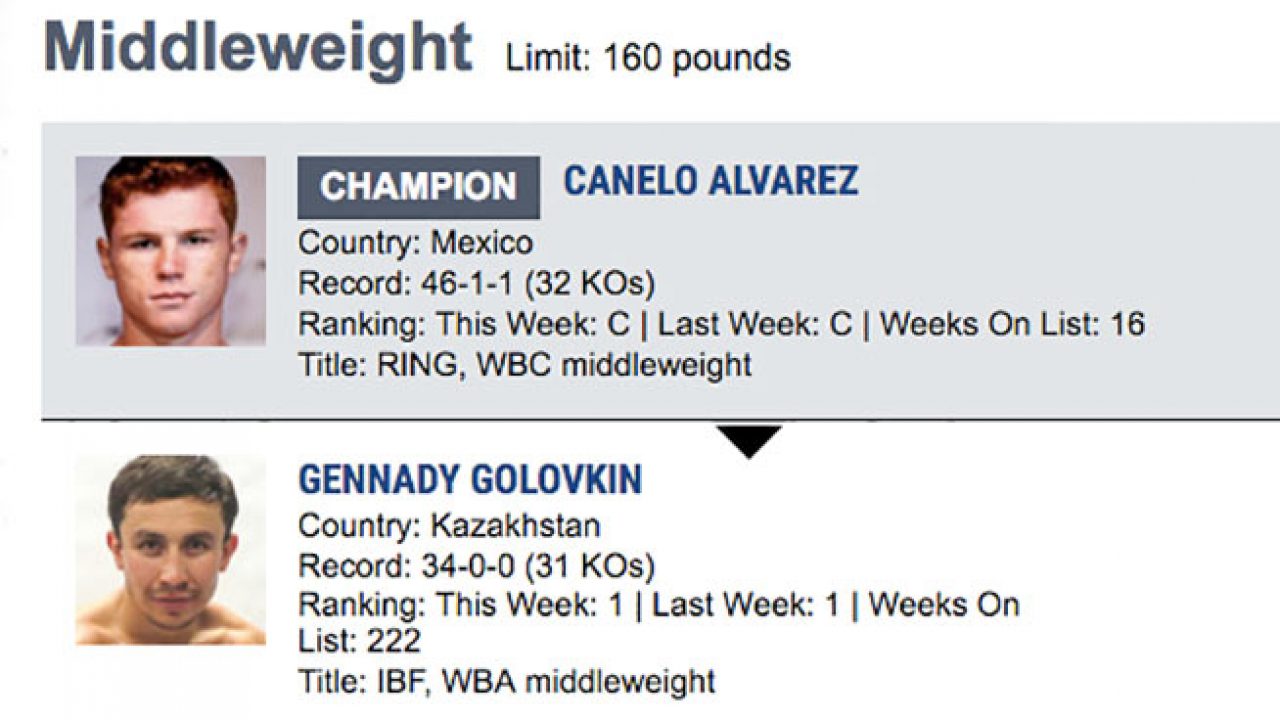Select the 'Country: Kazakhstan' line
The height and width of the screenshot is (720, 1280).
(x=449, y=525)
